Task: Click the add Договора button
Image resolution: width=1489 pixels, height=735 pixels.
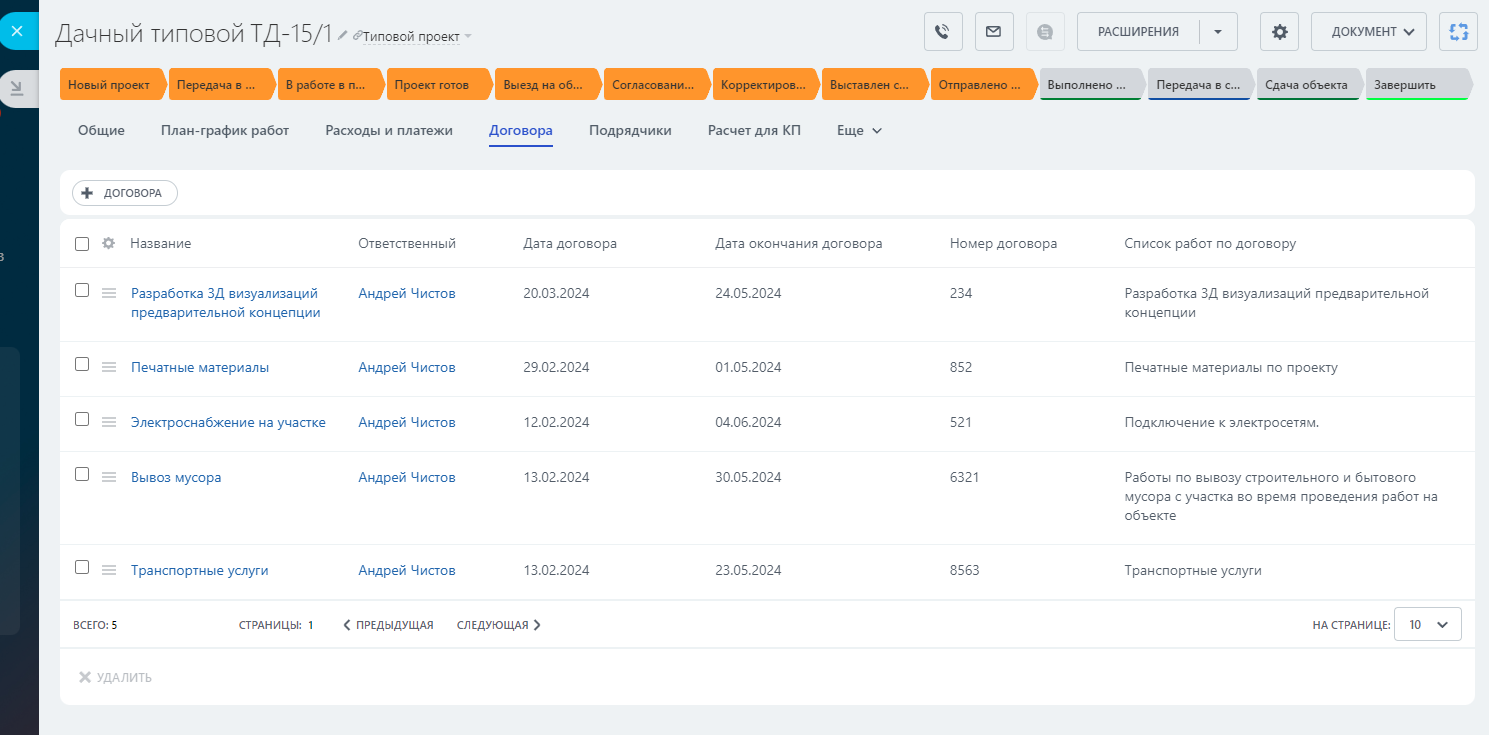Action: [125, 193]
